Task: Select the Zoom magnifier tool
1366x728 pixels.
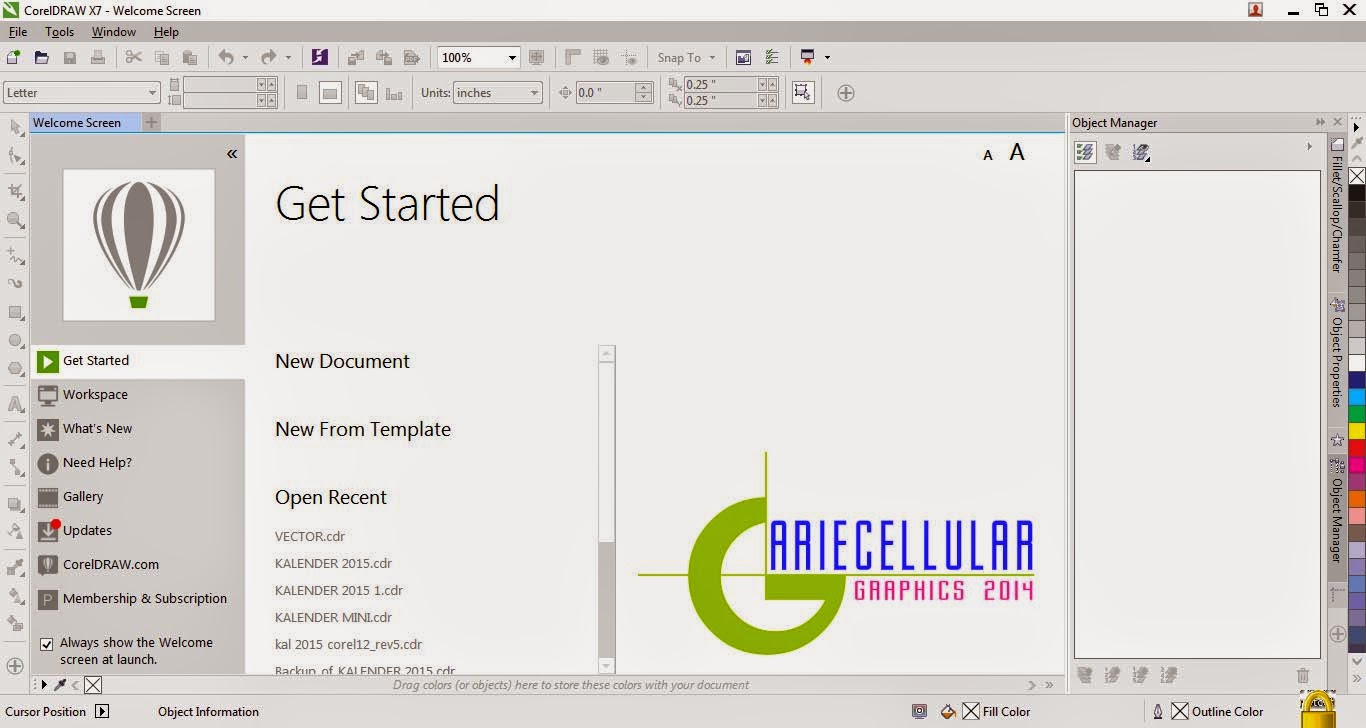Action: (15, 220)
